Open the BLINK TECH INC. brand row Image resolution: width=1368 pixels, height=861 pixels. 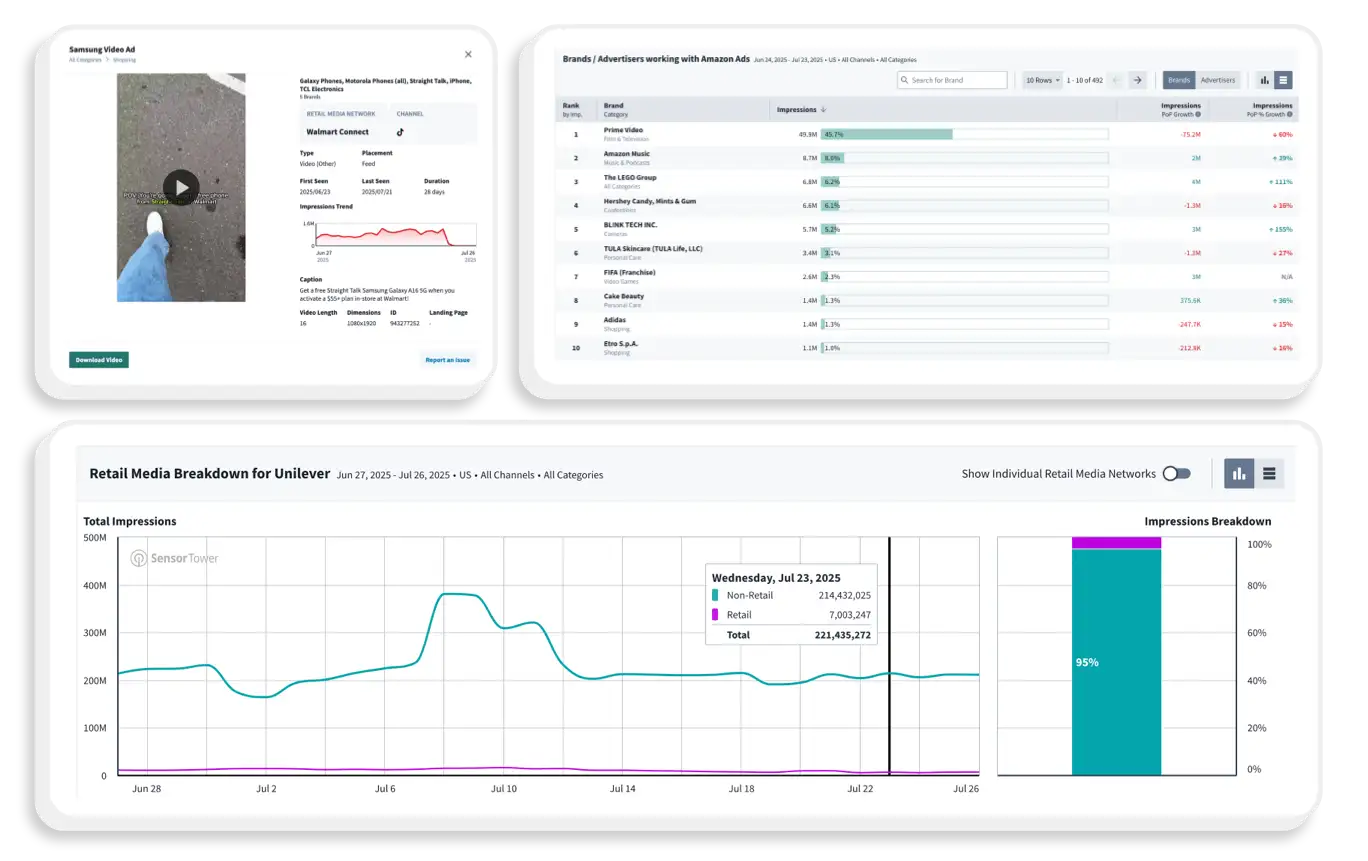[x=926, y=229]
